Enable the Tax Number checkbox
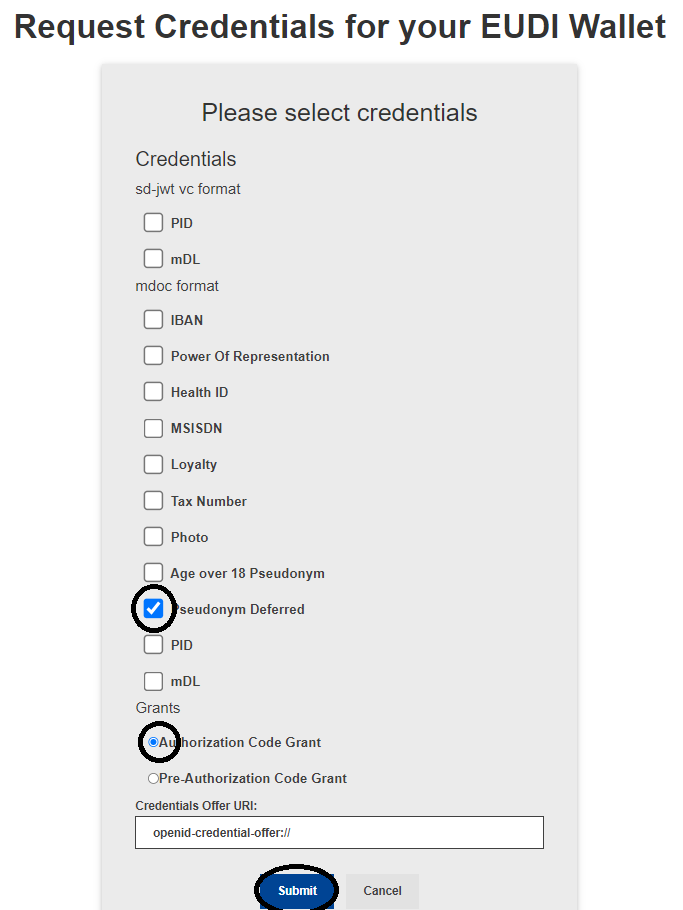The width and height of the screenshot is (683, 910). click(x=153, y=501)
